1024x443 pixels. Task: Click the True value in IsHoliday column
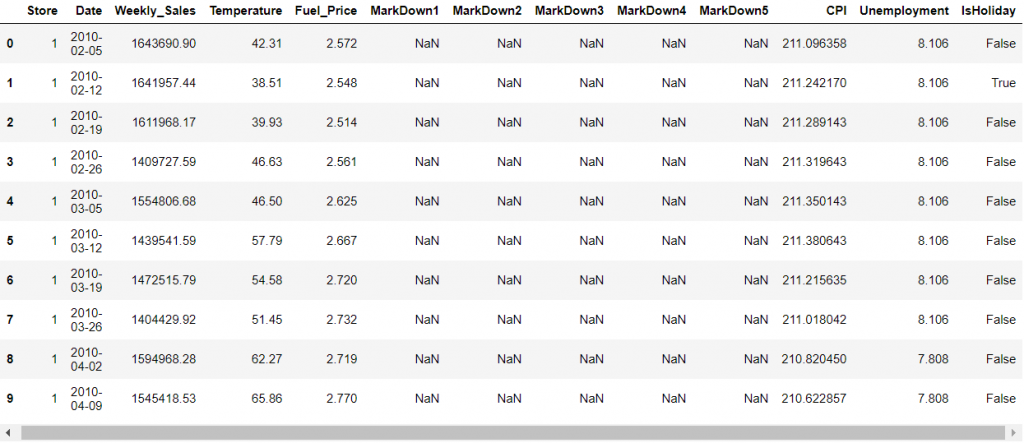click(1003, 83)
